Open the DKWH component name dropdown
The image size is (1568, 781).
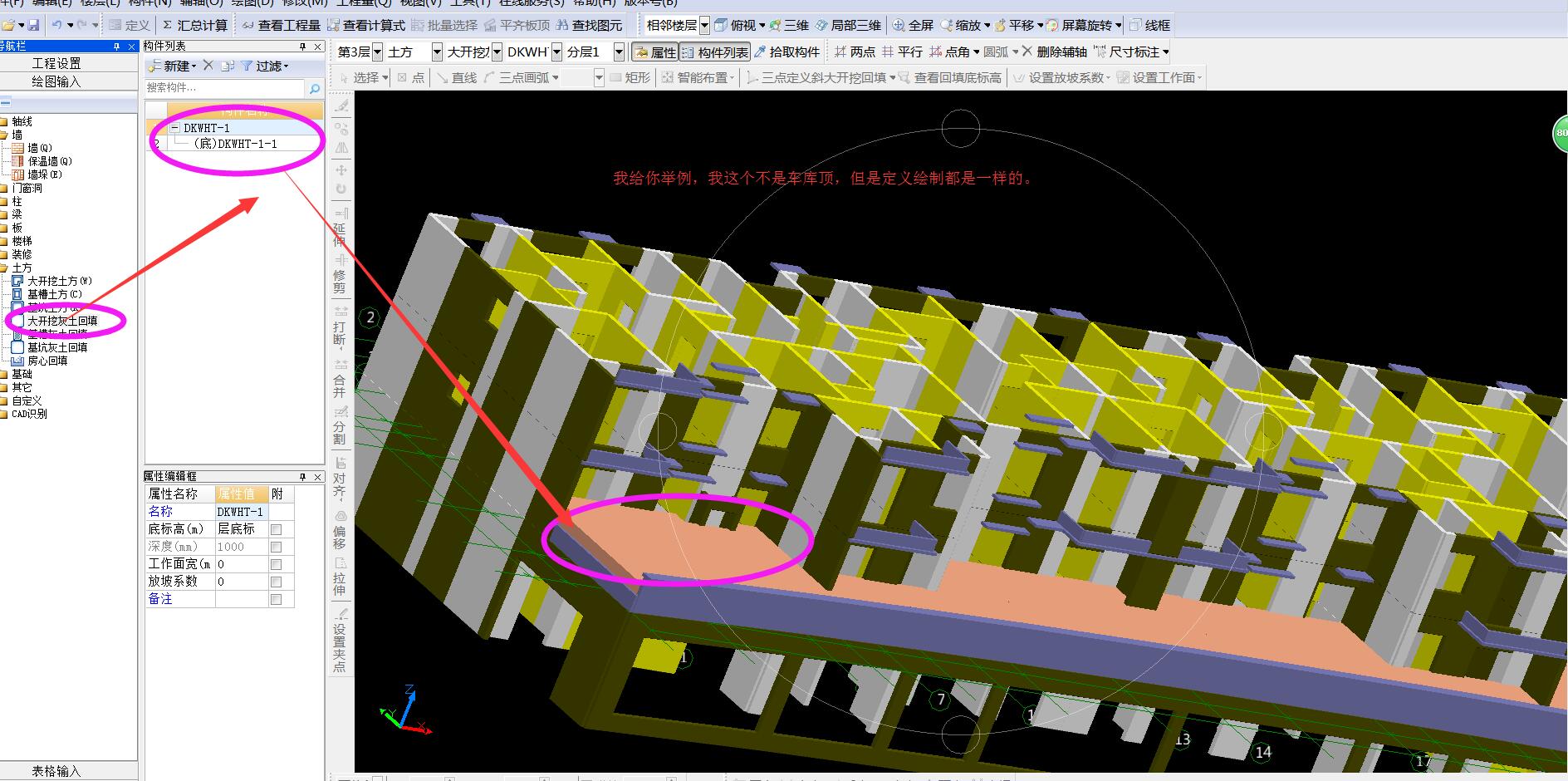point(556,52)
